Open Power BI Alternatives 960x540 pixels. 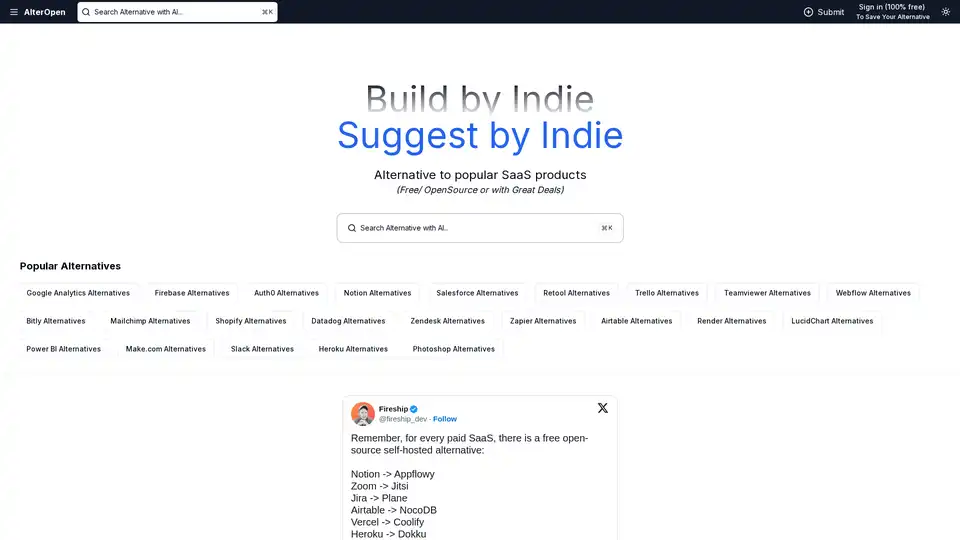(63, 349)
